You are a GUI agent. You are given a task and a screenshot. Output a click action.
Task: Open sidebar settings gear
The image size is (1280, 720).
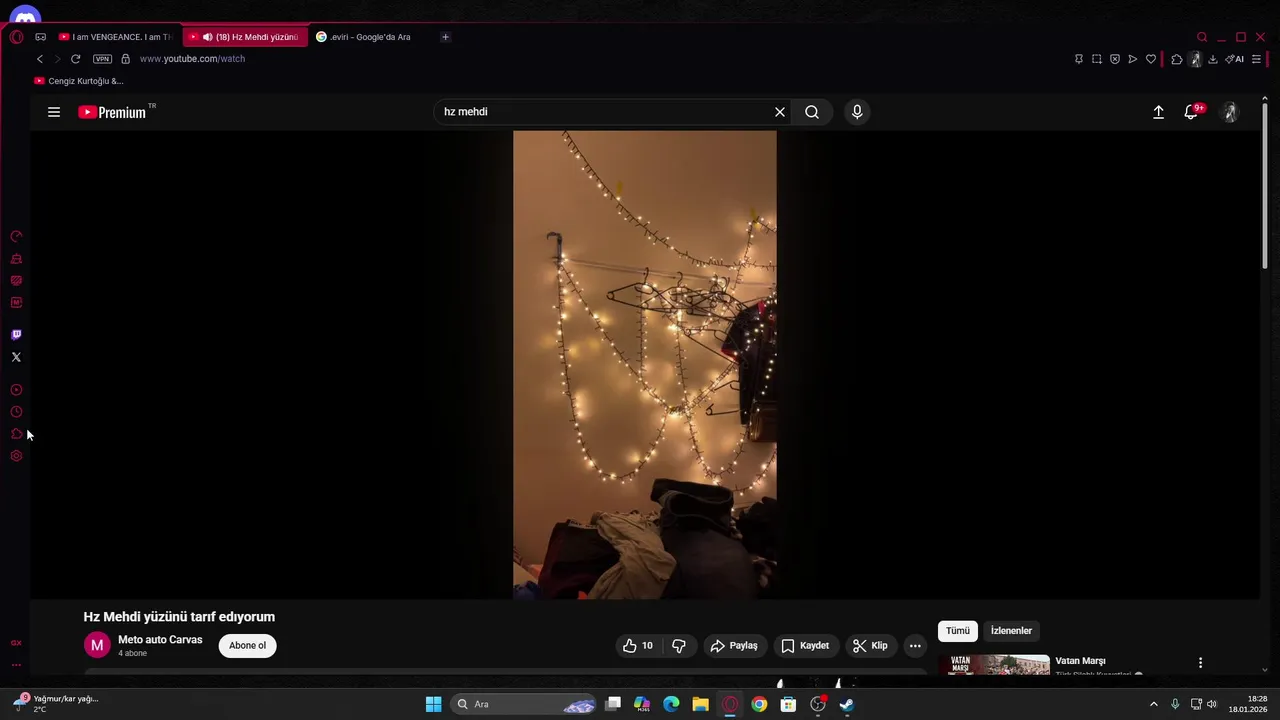point(16,456)
